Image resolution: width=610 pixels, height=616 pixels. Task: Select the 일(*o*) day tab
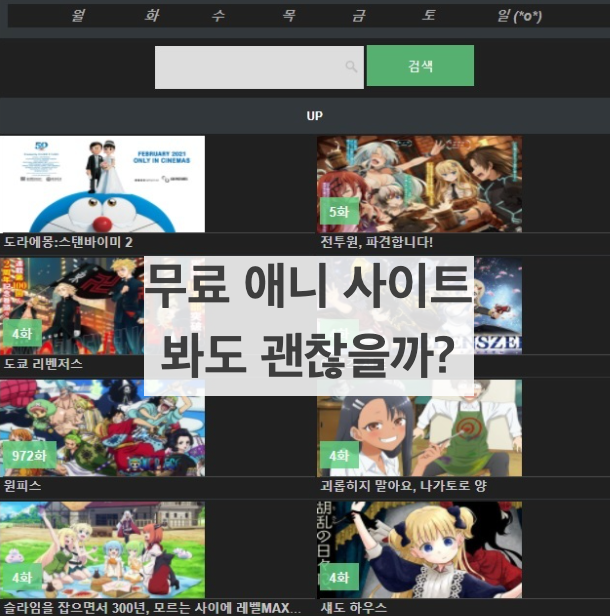(x=519, y=16)
